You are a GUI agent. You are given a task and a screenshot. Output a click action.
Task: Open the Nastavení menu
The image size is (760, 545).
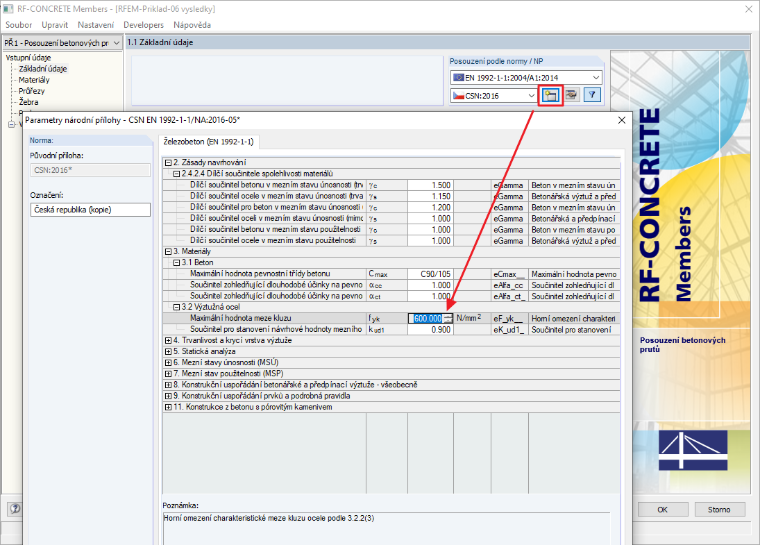95,25
